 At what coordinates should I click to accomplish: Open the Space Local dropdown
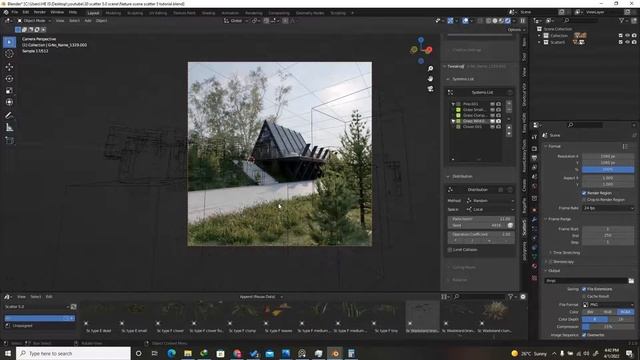pos(490,209)
